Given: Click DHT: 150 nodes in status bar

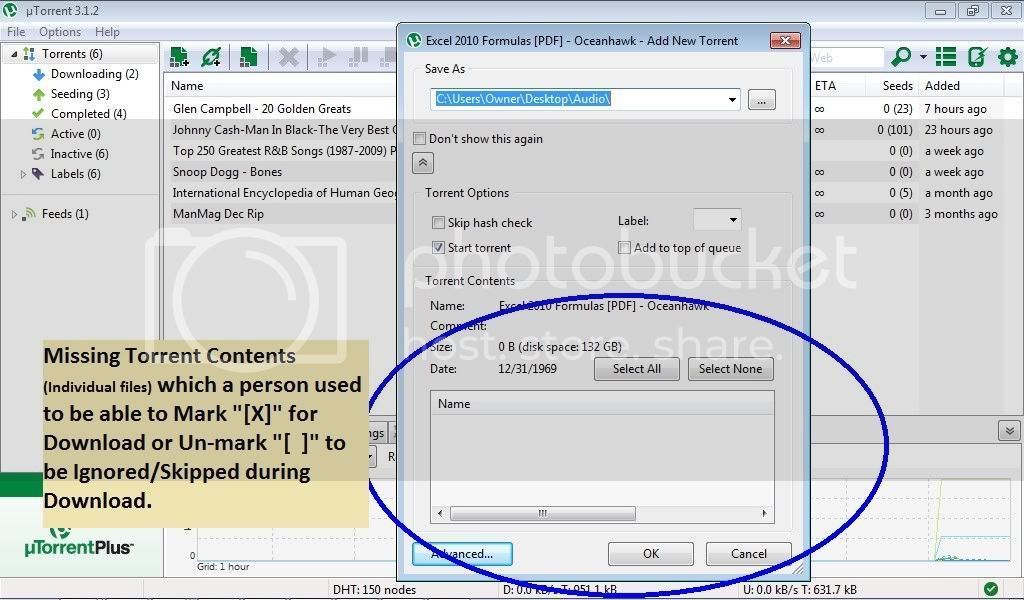Looking at the screenshot, I should click(x=374, y=590).
